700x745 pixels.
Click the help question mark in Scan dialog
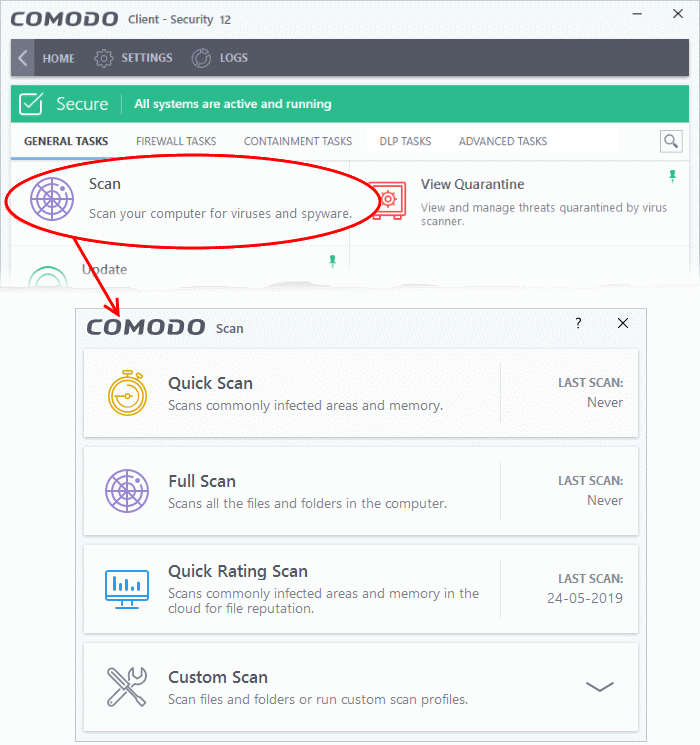578,323
